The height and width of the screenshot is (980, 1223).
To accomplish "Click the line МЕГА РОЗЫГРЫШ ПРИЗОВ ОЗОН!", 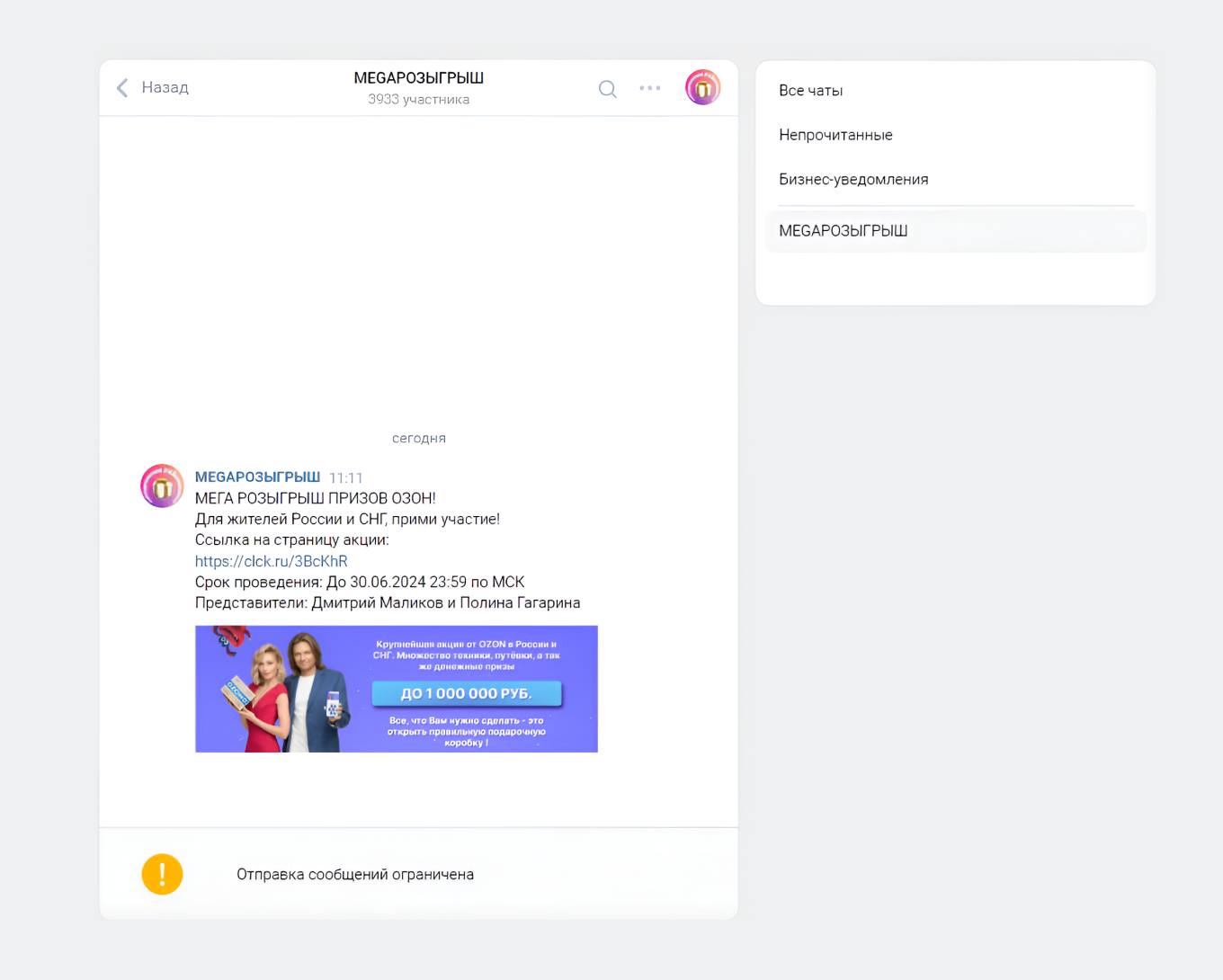I will [316, 498].
